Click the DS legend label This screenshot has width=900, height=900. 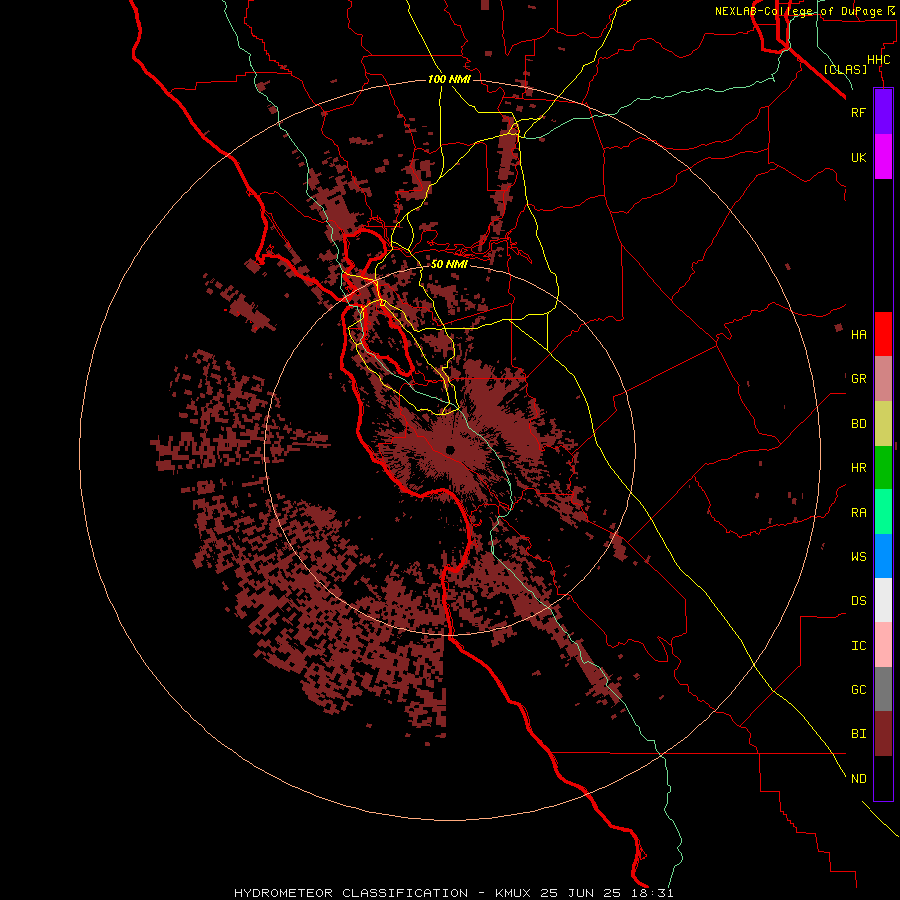click(858, 601)
